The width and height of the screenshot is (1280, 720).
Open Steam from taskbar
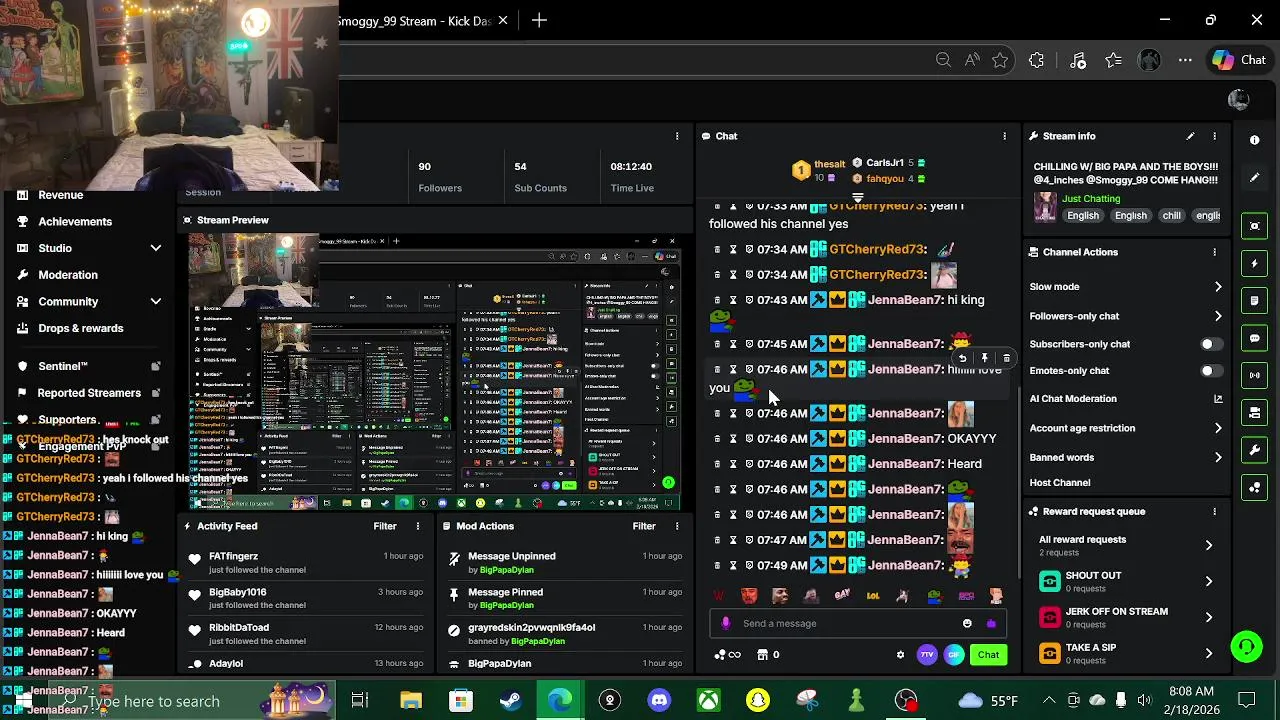click(510, 701)
